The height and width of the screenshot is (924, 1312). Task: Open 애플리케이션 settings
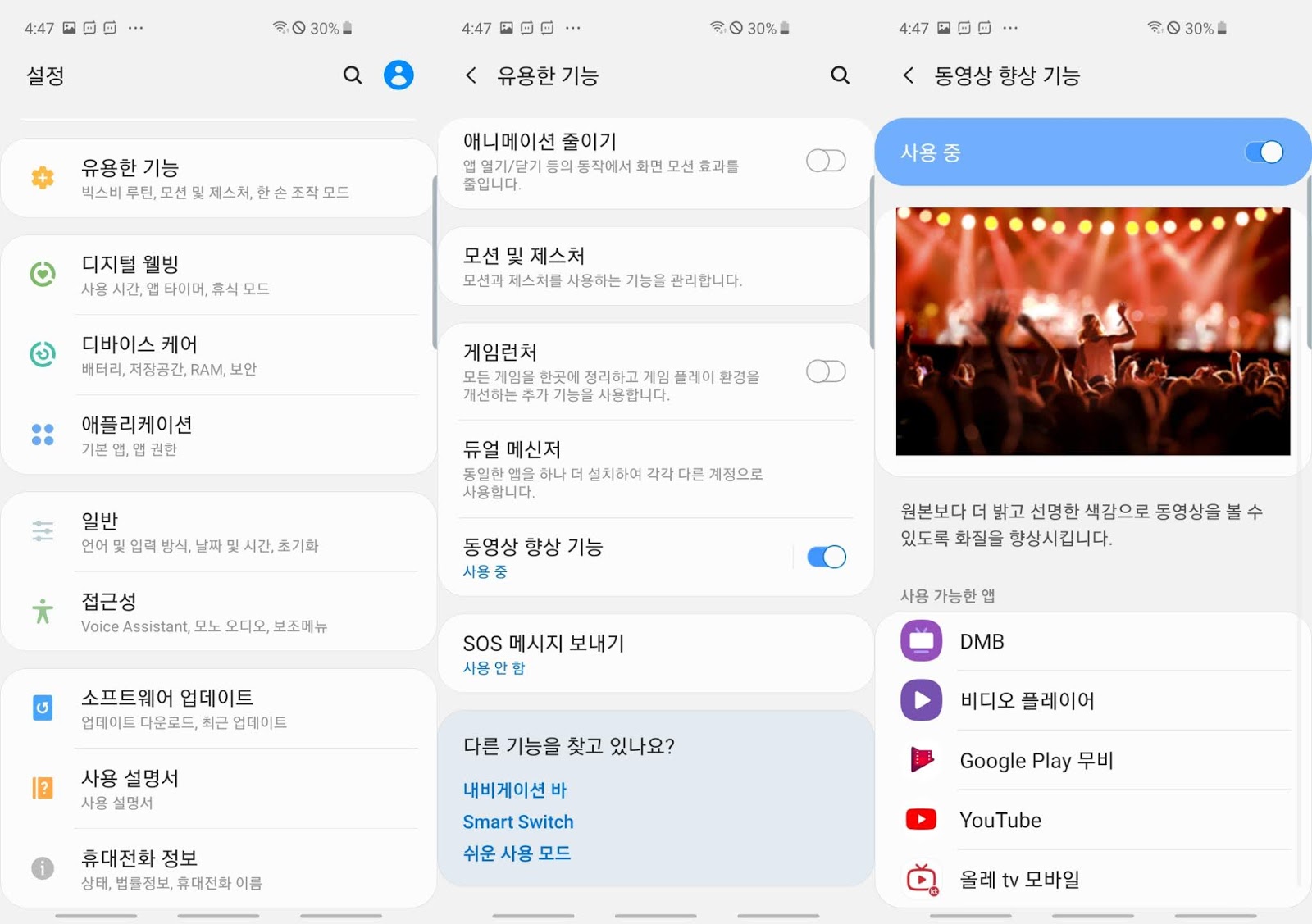pos(218,435)
